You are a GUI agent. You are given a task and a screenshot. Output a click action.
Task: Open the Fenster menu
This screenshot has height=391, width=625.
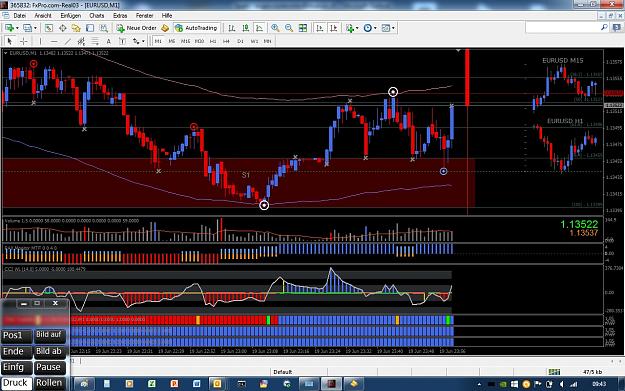pos(144,16)
